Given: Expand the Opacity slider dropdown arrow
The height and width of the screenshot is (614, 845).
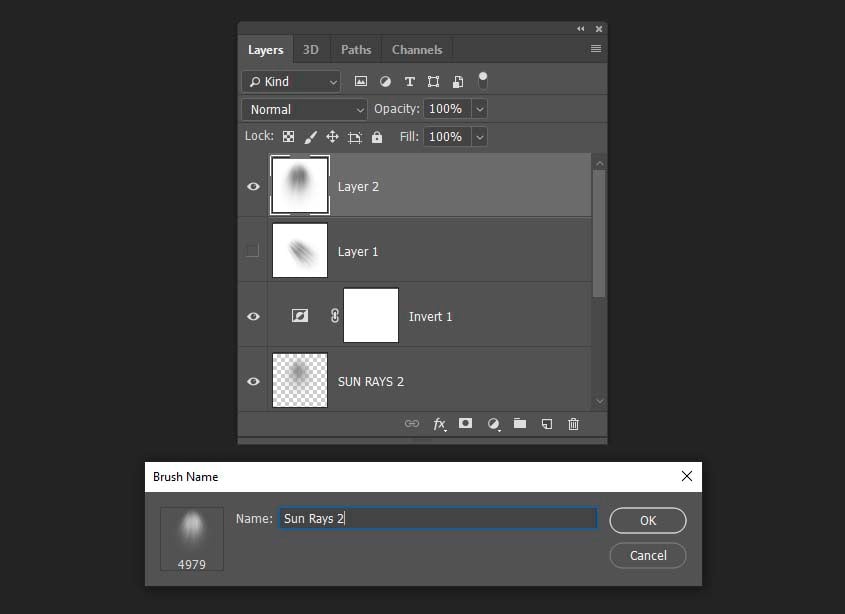Looking at the screenshot, I should 480,109.
